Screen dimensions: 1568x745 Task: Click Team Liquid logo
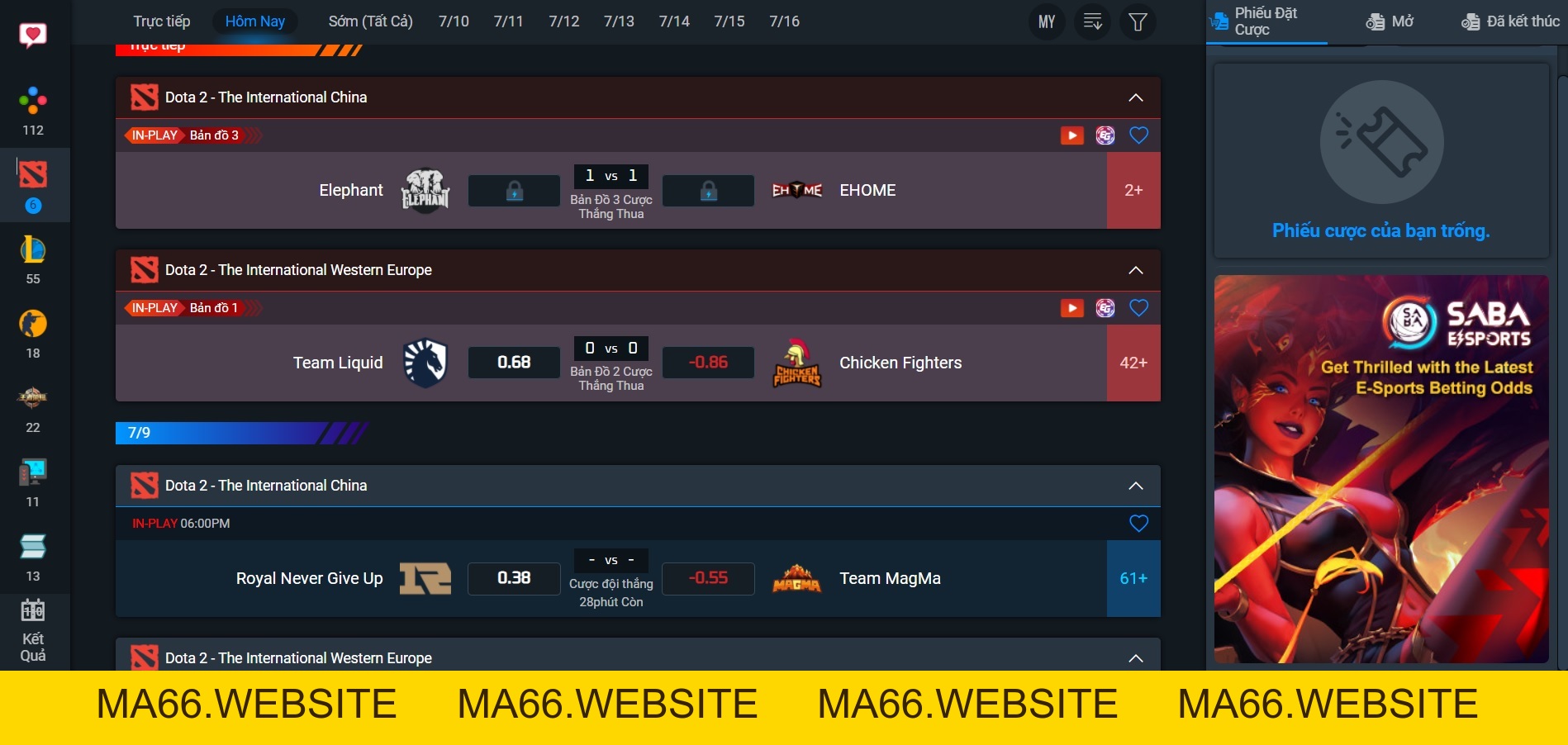425,363
